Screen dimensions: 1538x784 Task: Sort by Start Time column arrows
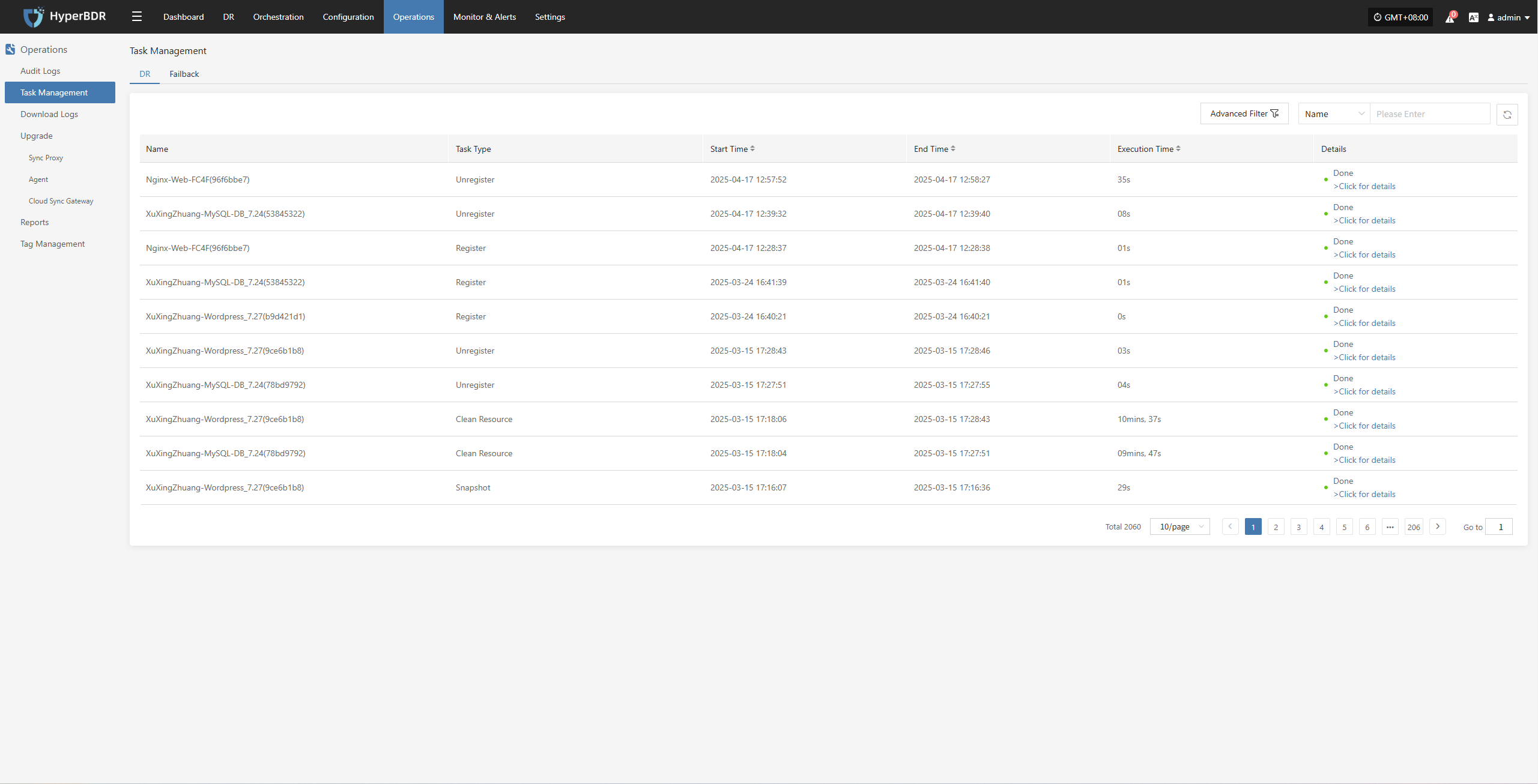pyautogui.click(x=752, y=148)
